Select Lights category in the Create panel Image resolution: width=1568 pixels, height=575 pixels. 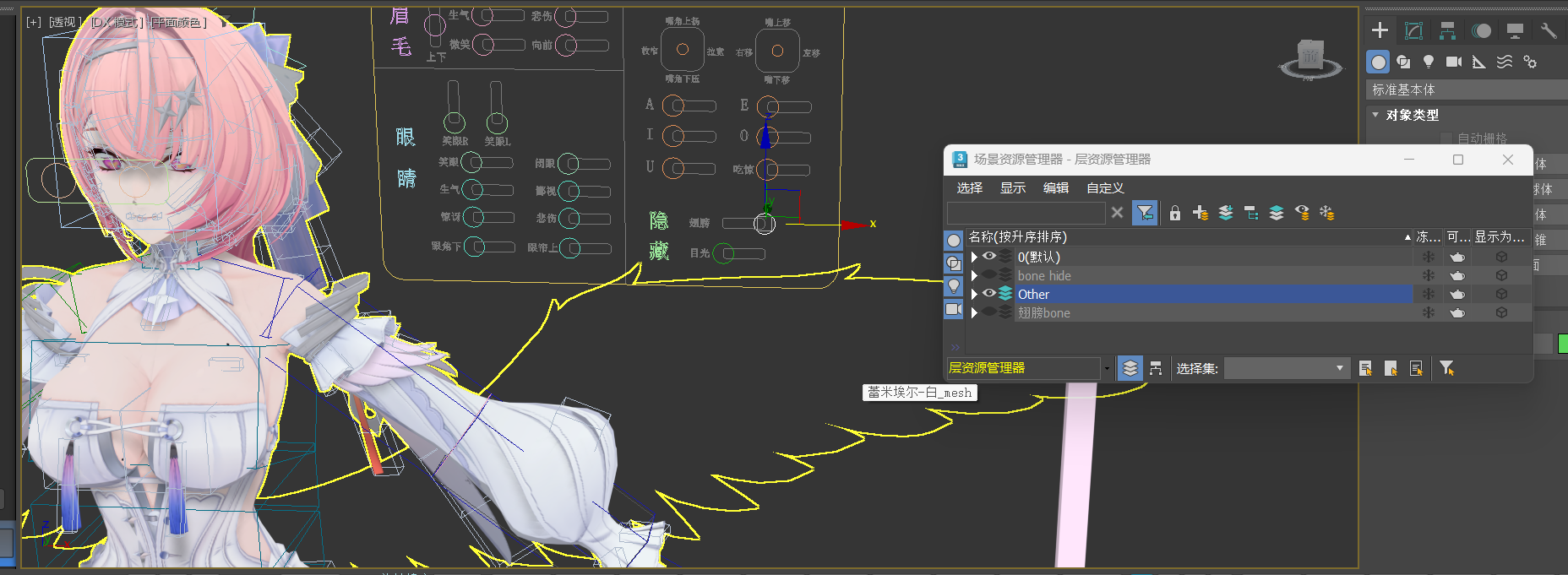tap(1429, 62)
